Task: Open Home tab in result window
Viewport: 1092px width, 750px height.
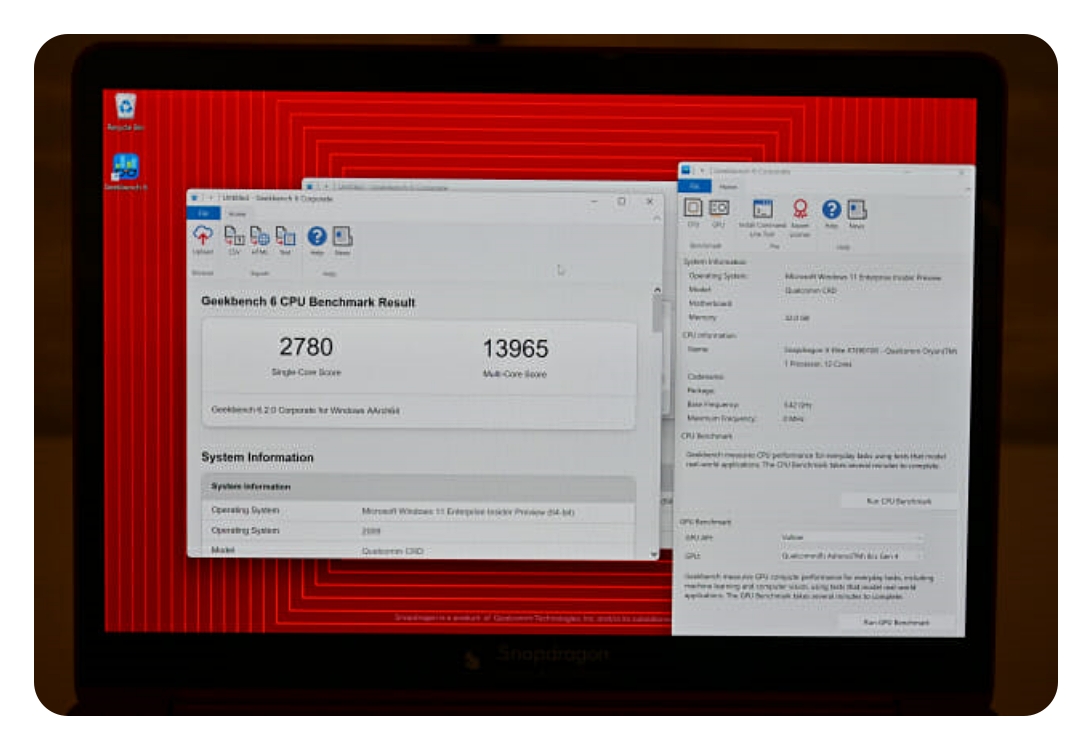Action: coord(237,214)
